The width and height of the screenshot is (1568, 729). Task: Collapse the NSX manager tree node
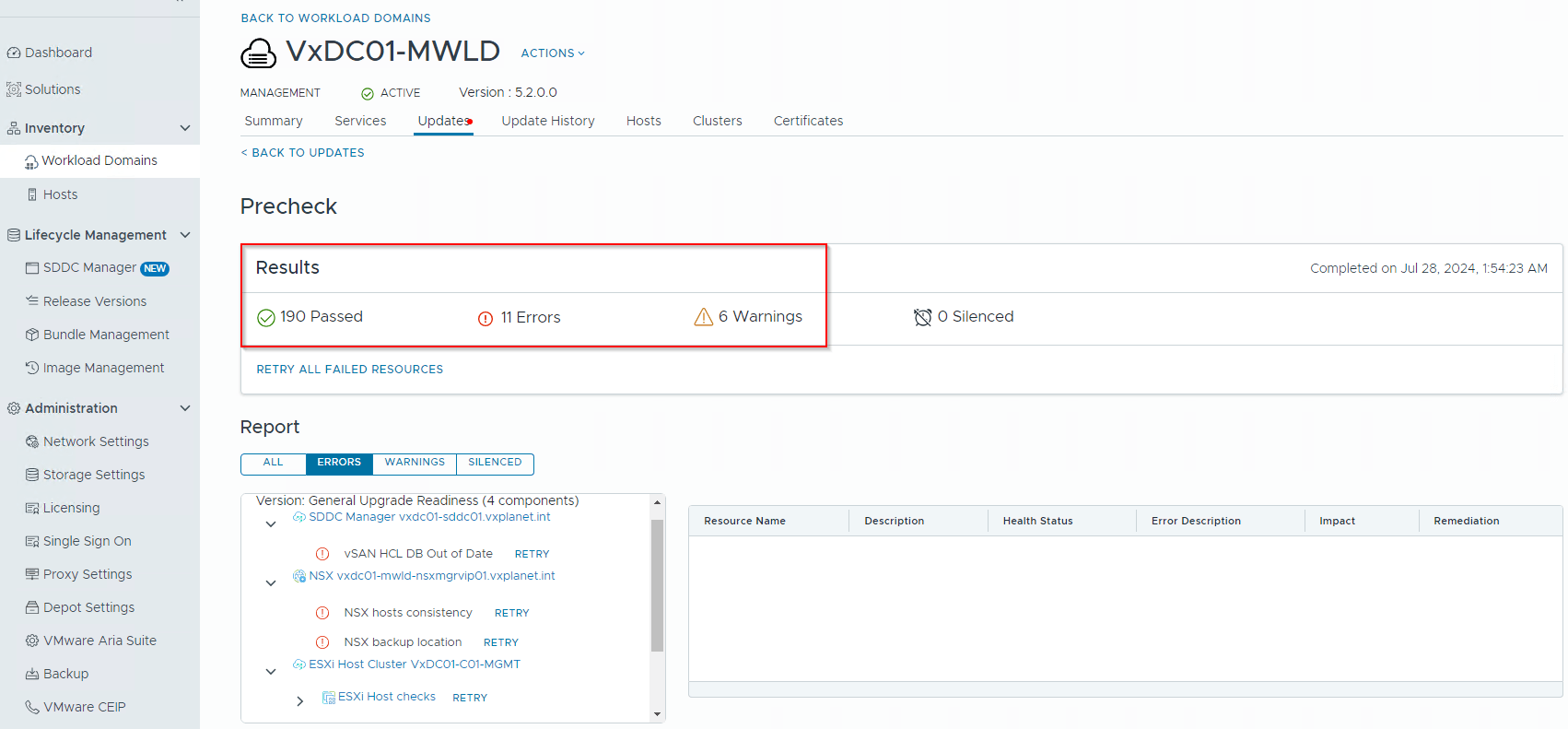tap(271, 583)
